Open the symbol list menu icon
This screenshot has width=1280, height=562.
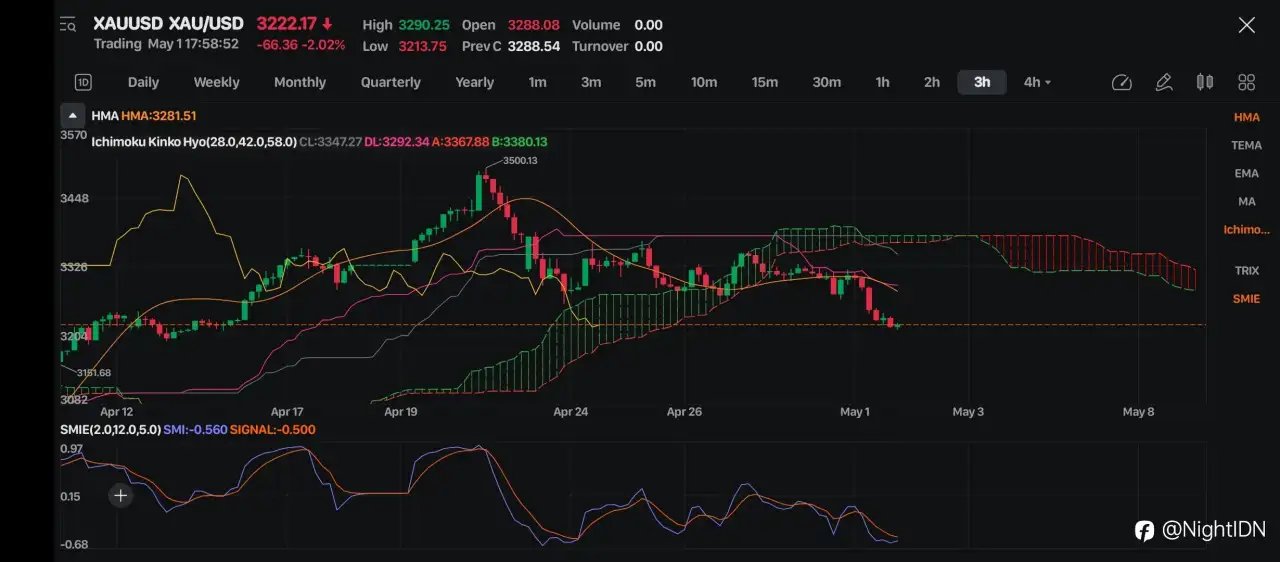[67, 24]
